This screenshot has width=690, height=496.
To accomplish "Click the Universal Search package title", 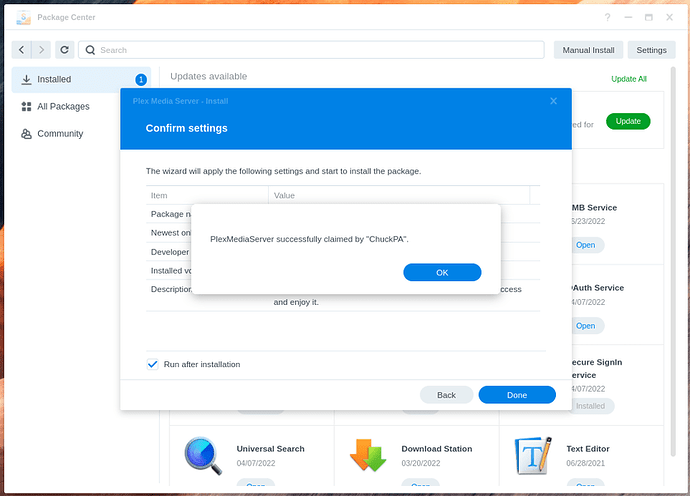I will [x=270, y=448].
